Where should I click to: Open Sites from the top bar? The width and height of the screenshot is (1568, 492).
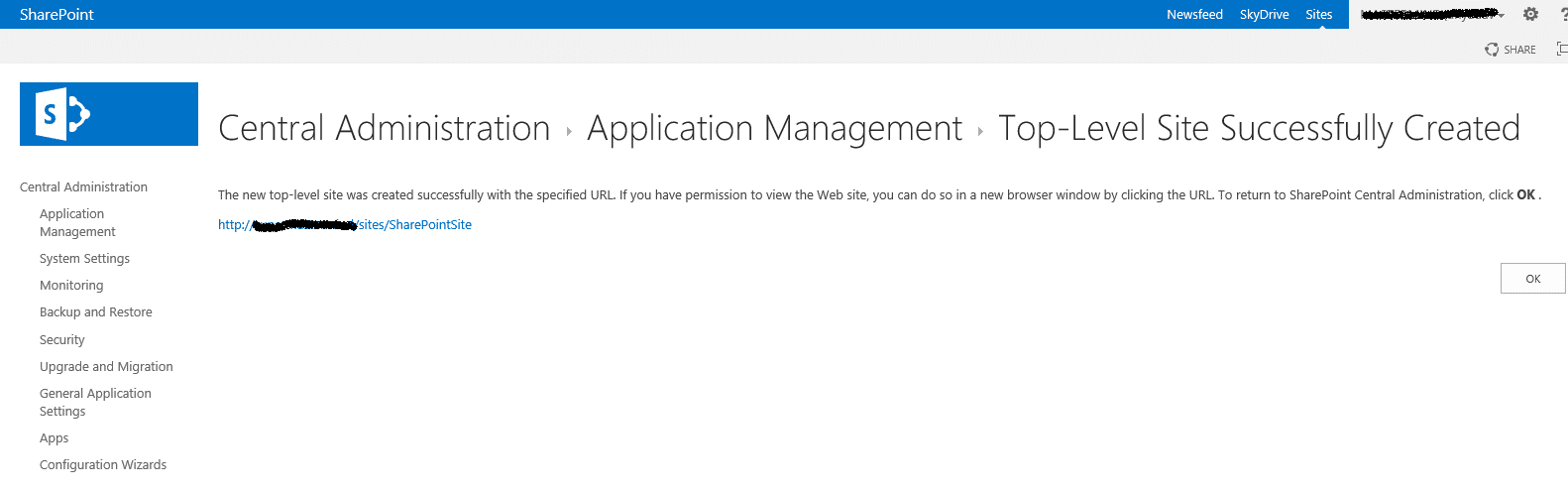click(x=1318, y=14)
